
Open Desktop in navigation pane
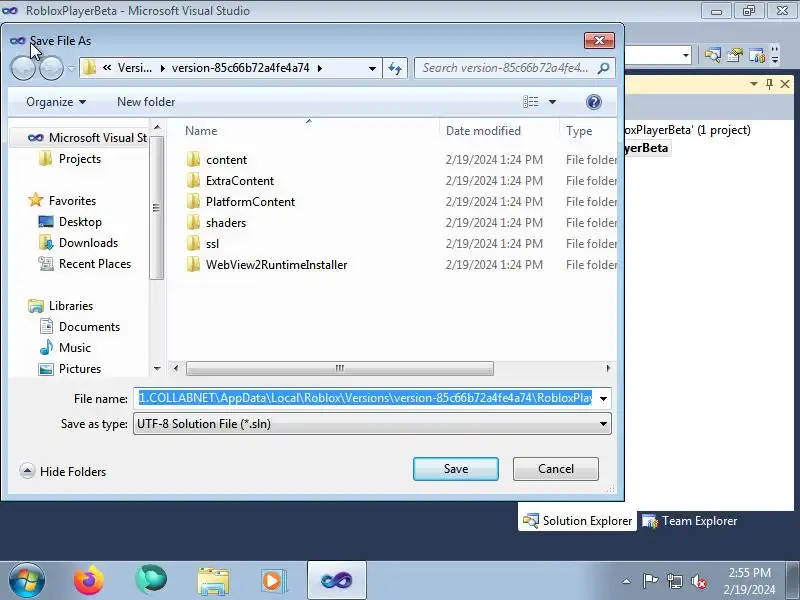[x=70, y=222]
